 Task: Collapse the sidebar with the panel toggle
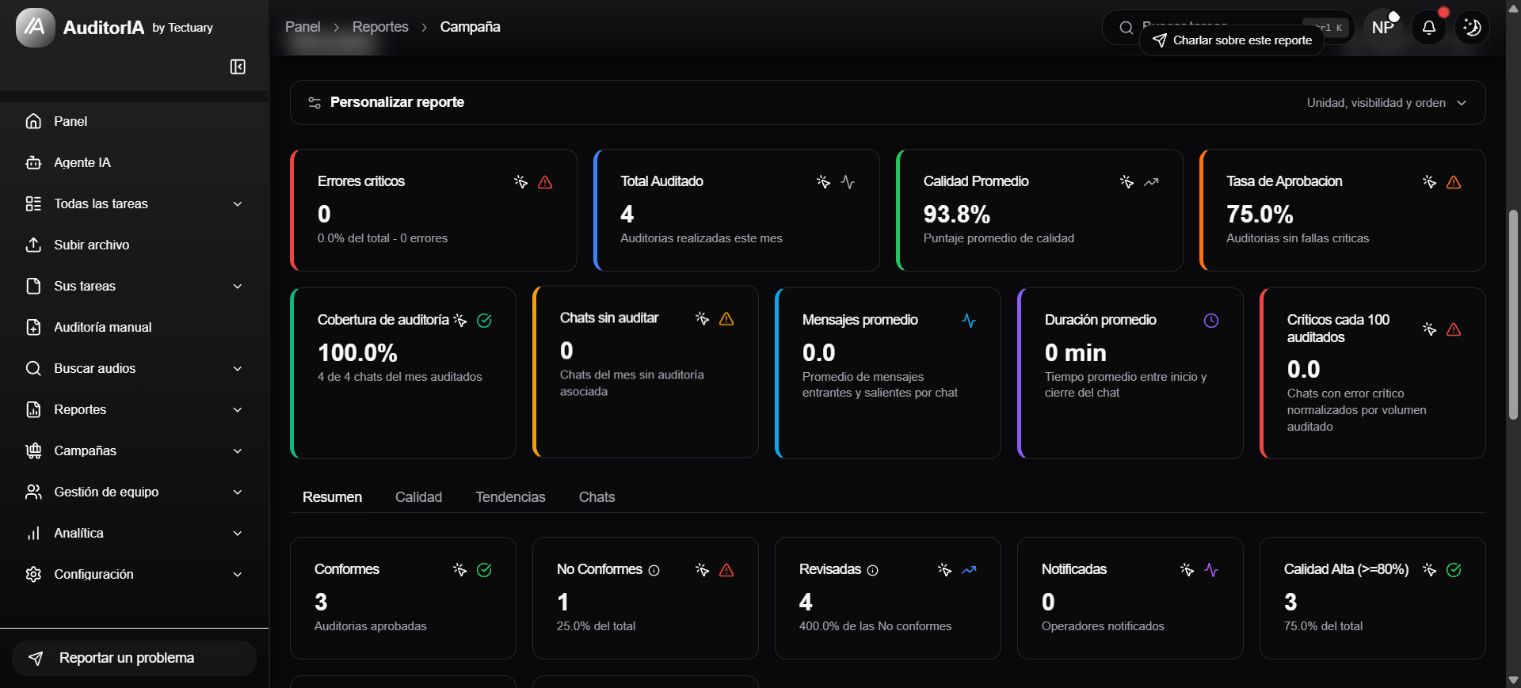(238, 67)
